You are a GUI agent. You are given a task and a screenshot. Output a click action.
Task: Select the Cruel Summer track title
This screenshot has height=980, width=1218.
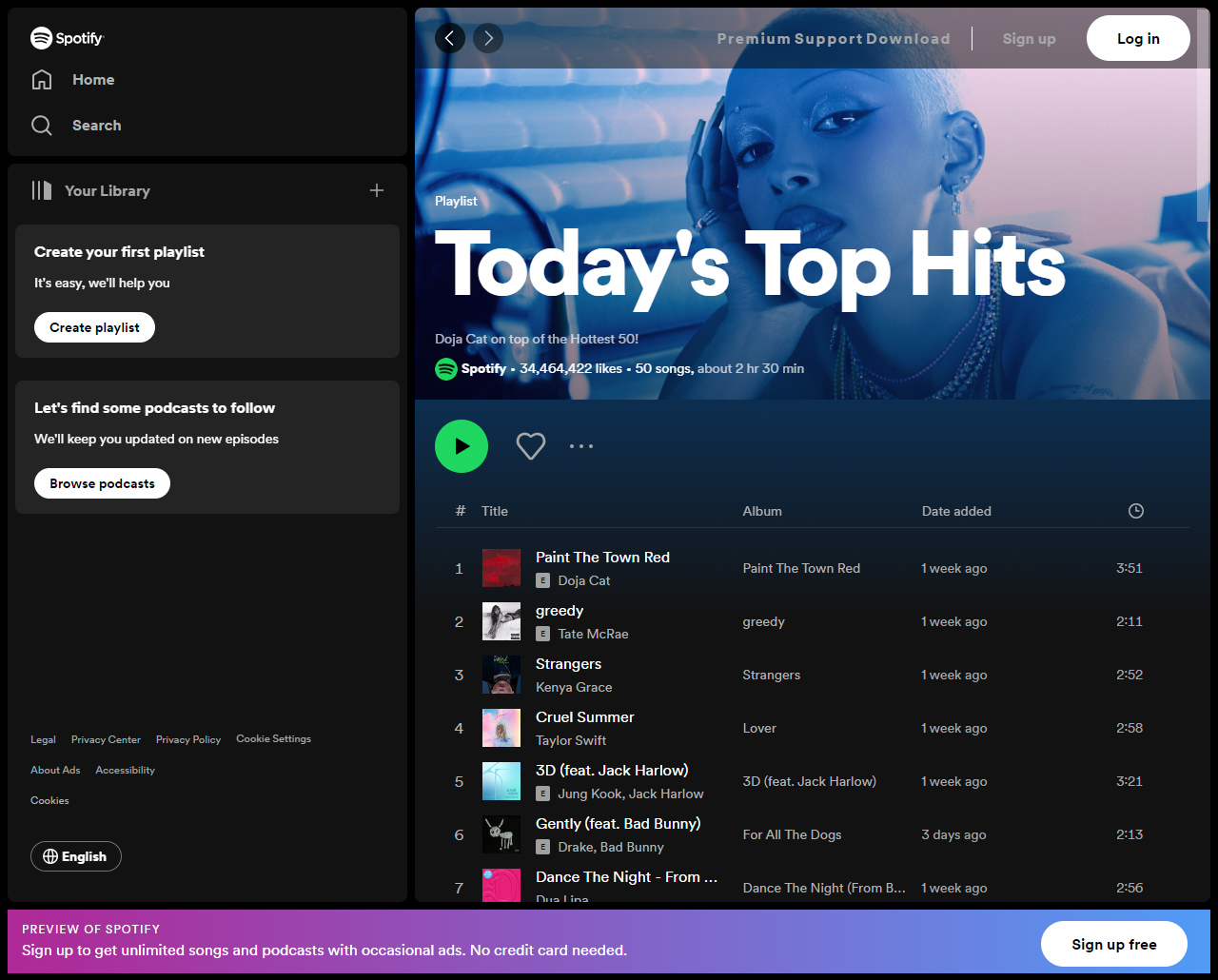pos(585,717)
